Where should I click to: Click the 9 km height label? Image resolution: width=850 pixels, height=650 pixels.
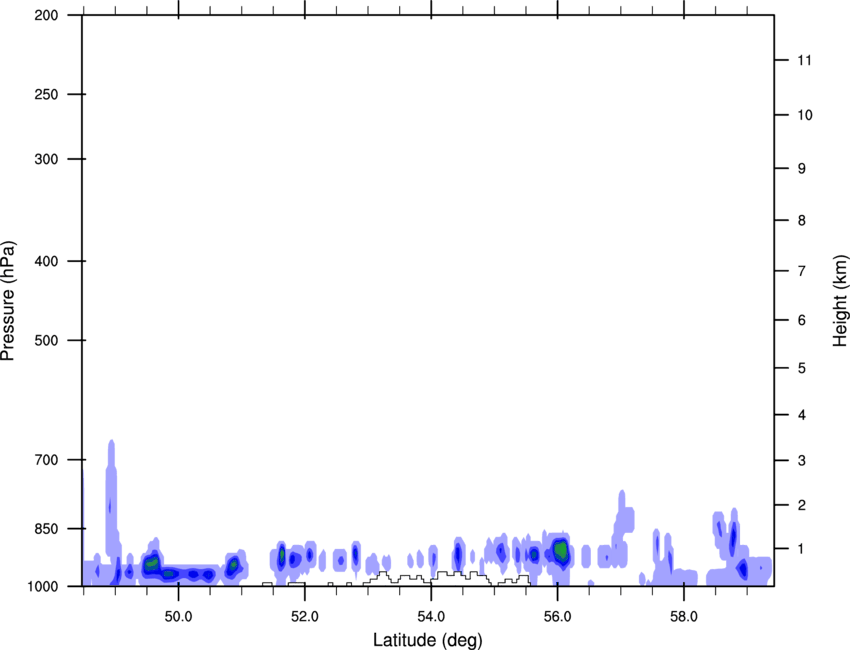(802, 169)
